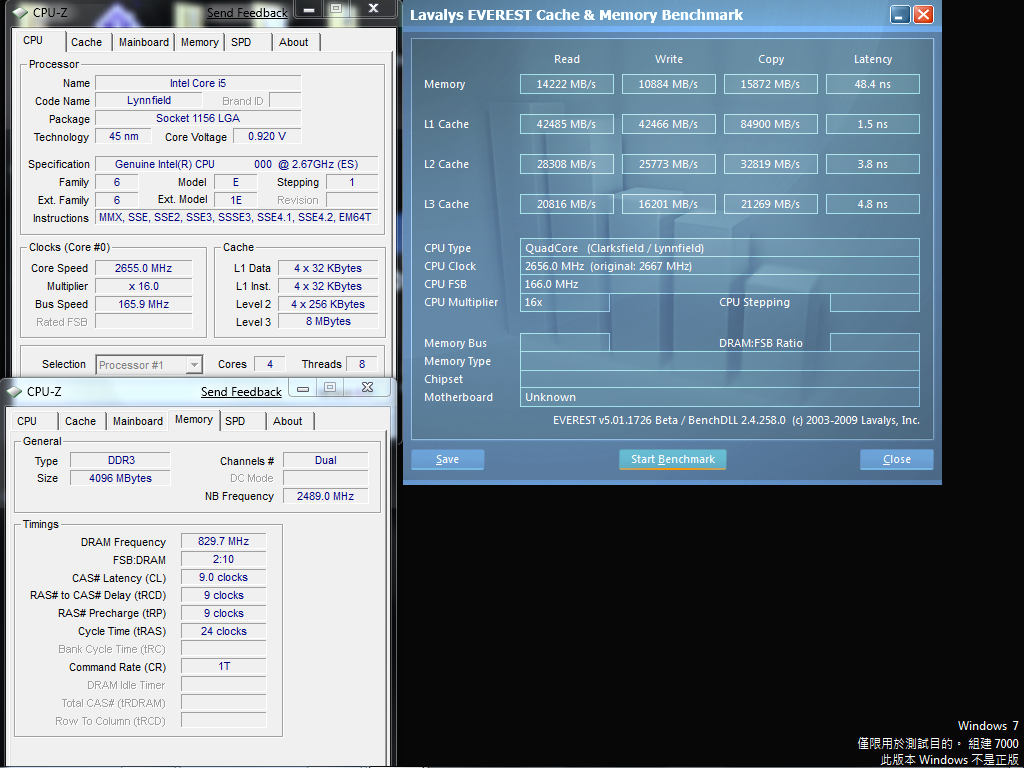Switch to Memory tab in upper CPU-Z window
The height and width of the screenshot is (768, 1024).
(x=199, y=42)
